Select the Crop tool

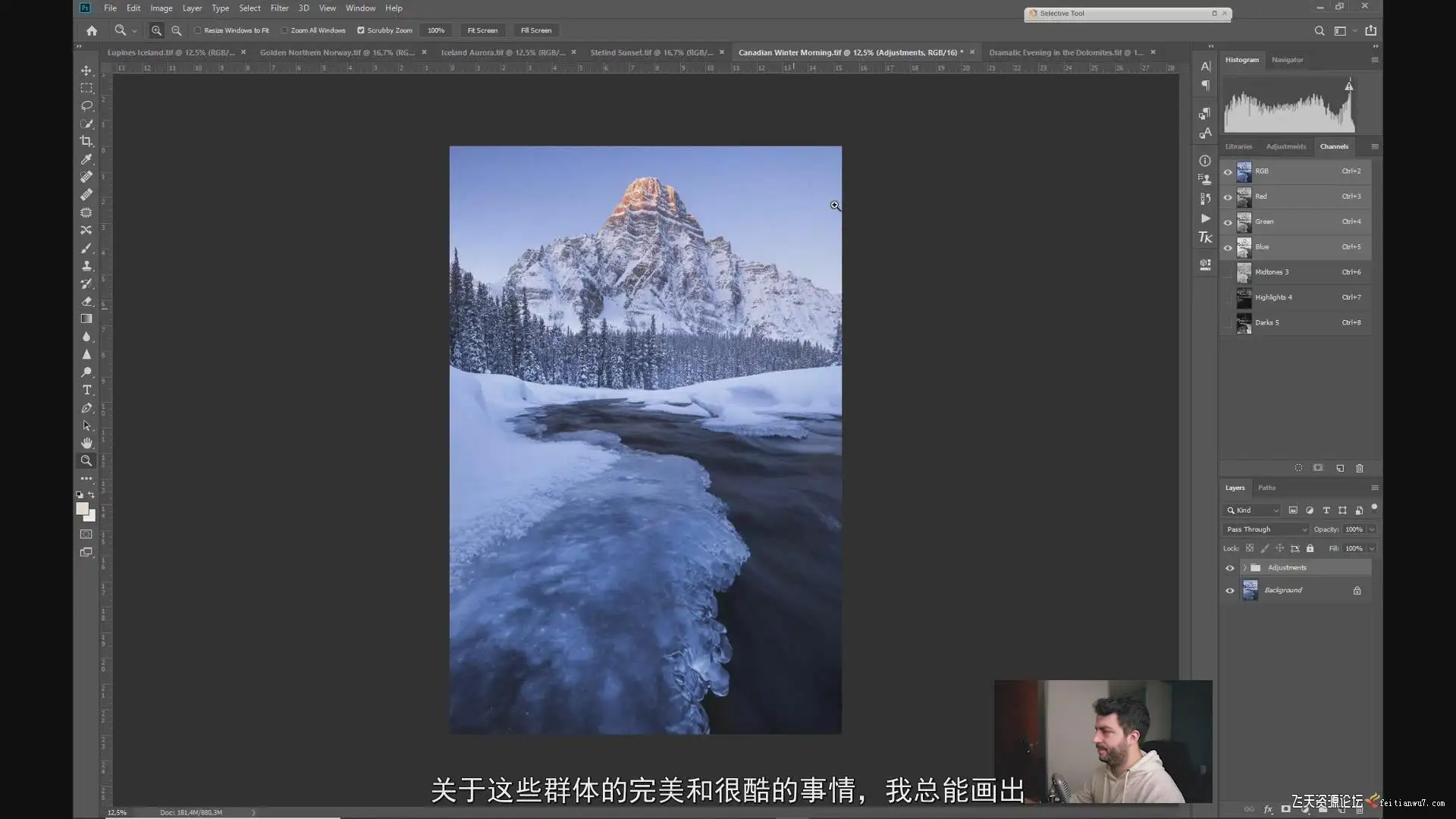86,141
